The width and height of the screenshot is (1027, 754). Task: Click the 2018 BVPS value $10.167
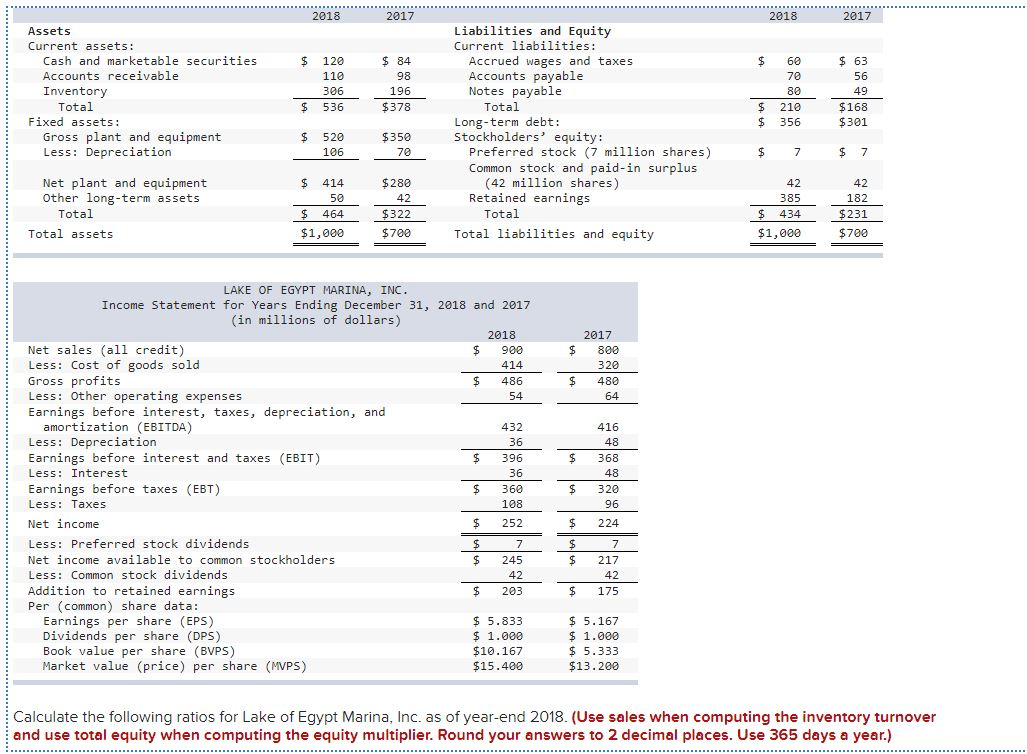pyautogui.click(x=498, y=651)
